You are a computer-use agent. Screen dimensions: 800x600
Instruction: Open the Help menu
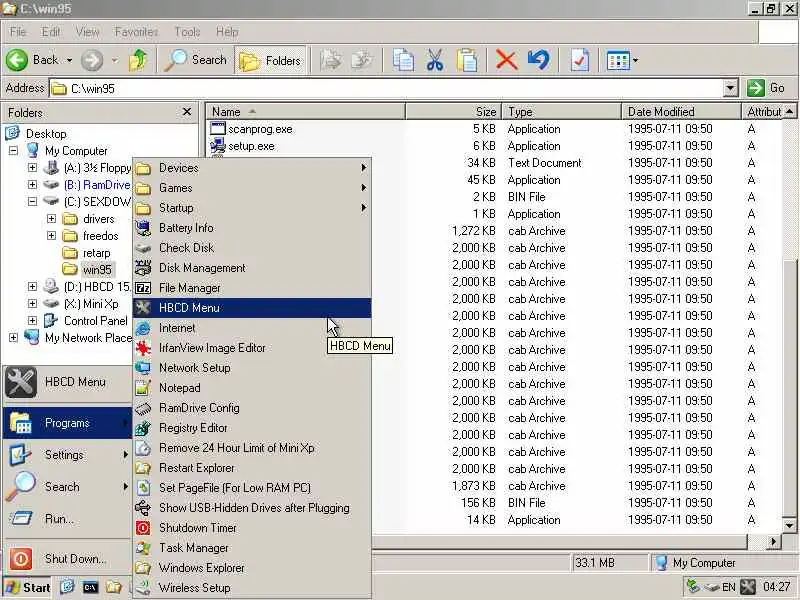click(x=227, y=32)
